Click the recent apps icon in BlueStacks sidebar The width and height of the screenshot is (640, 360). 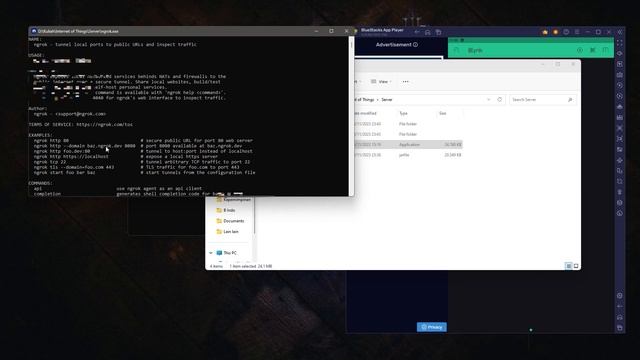click(620, 327)
